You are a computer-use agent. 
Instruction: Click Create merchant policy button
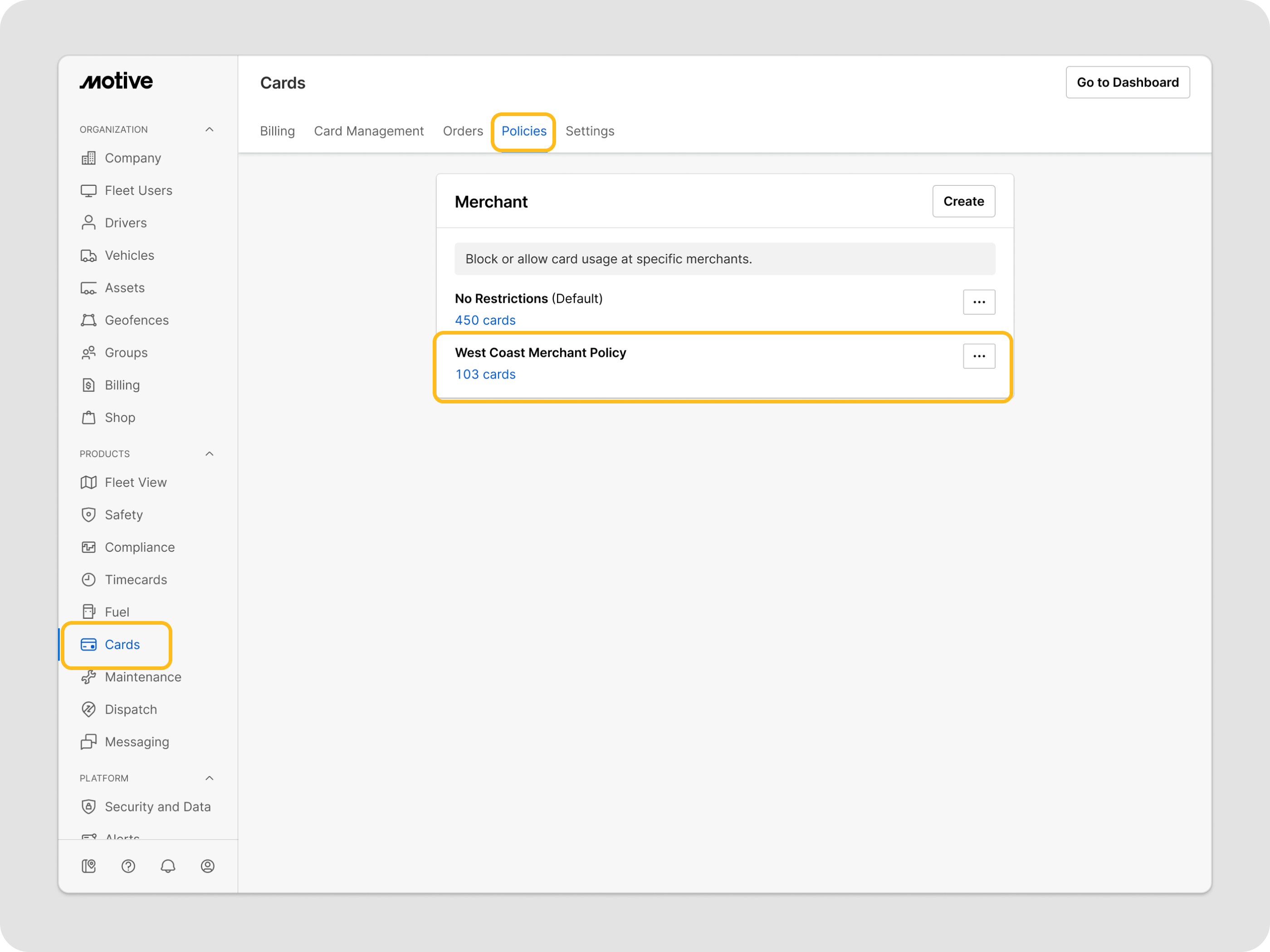coord(963,201)
